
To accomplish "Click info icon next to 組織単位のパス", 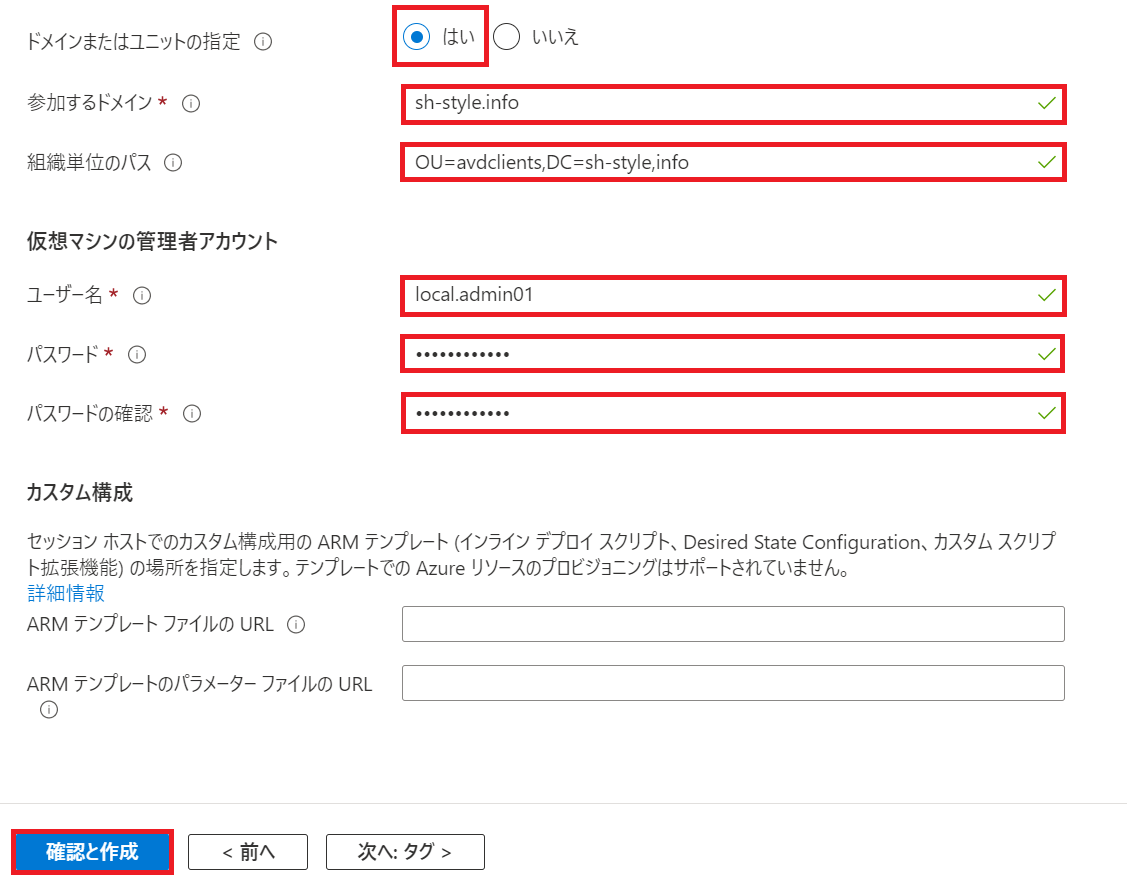I will (x=173, y=162).
